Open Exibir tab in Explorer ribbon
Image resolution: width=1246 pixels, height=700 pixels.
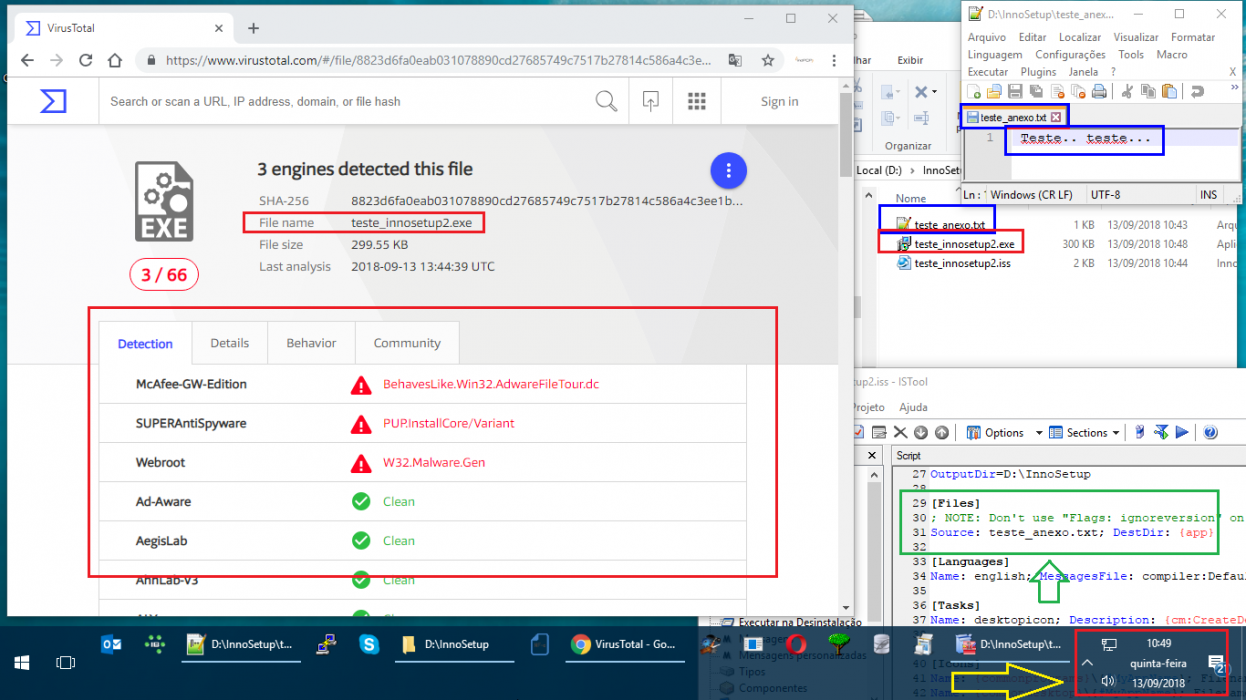pos(910,60)
